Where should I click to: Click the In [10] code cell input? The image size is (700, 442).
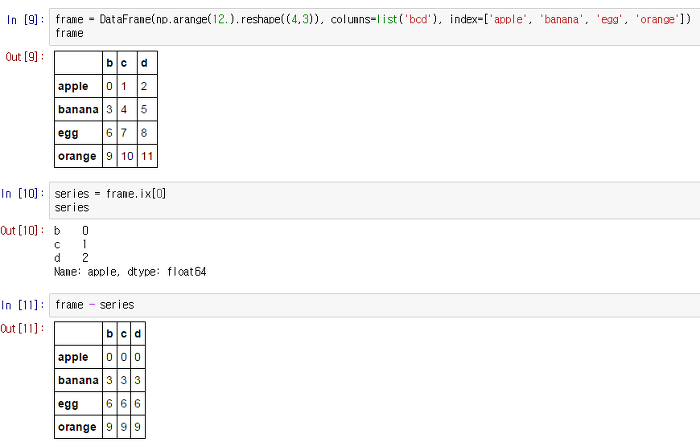[x=375, y=200]
